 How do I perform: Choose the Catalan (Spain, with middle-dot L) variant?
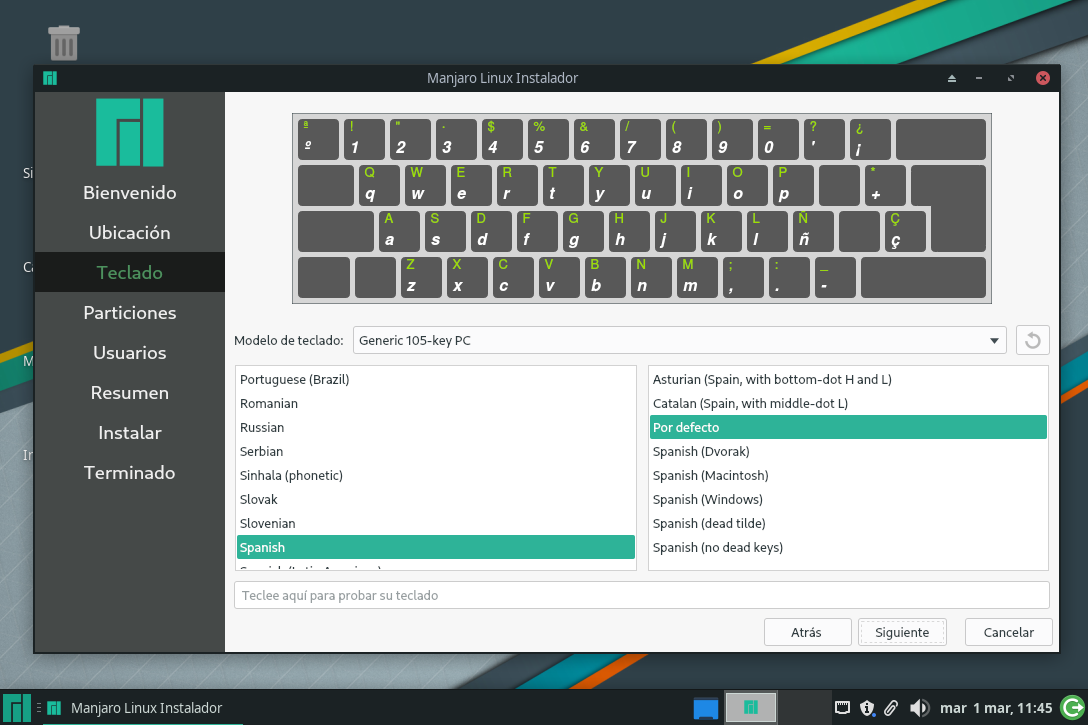847,403
